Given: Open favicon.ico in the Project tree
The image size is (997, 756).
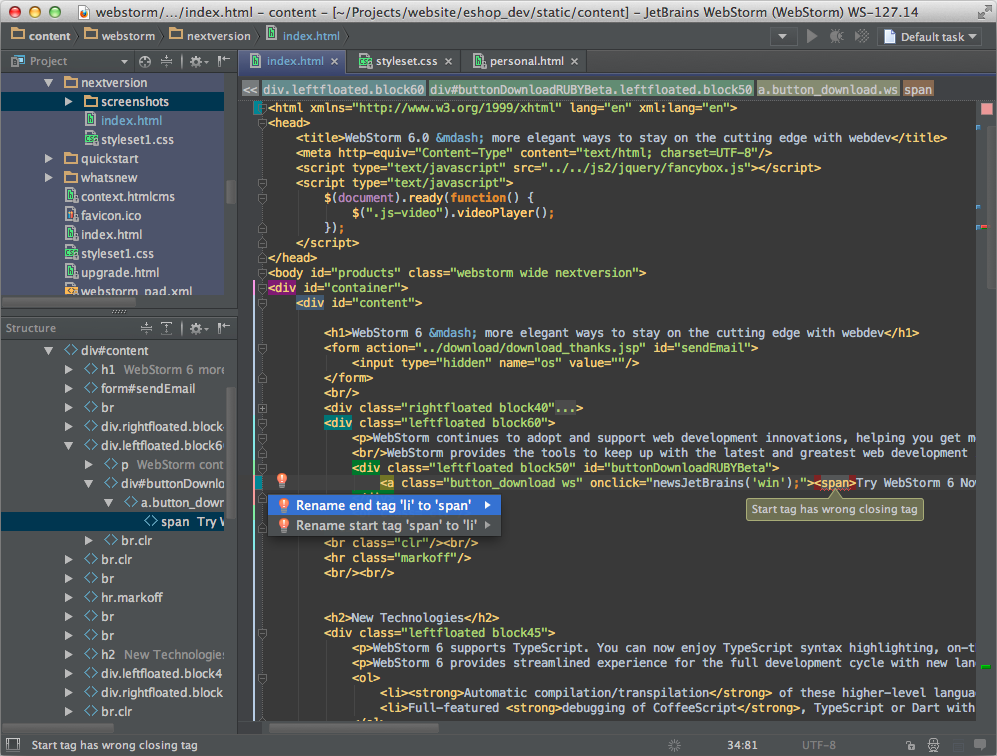Looking at the screenshot, I should click(x=111, y=216).
